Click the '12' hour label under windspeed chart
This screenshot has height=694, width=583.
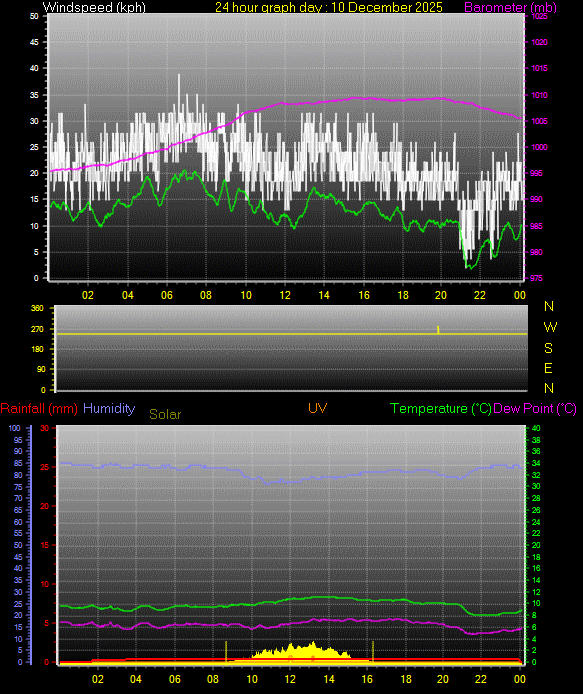pos(285,295)
